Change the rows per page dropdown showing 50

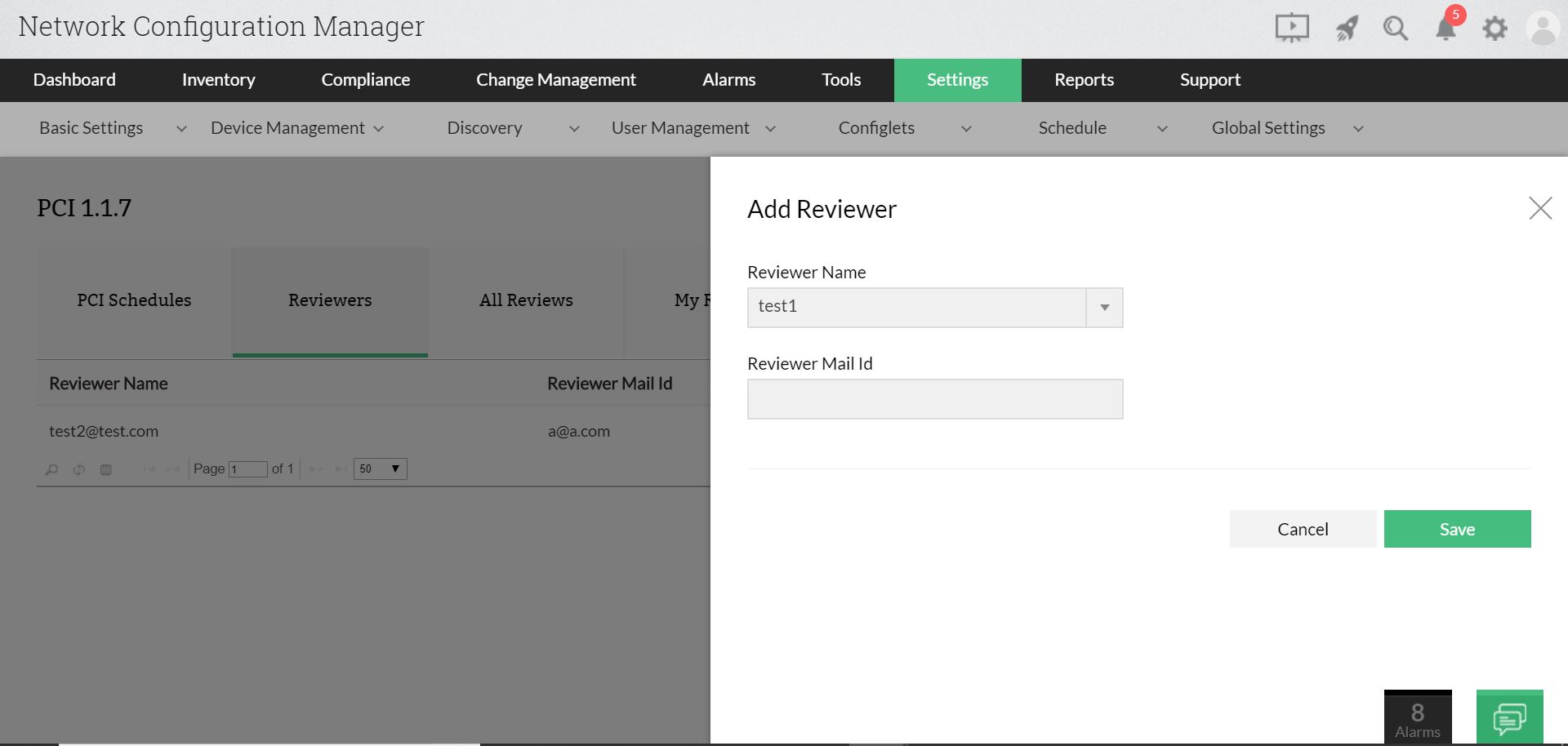point(380,468)
